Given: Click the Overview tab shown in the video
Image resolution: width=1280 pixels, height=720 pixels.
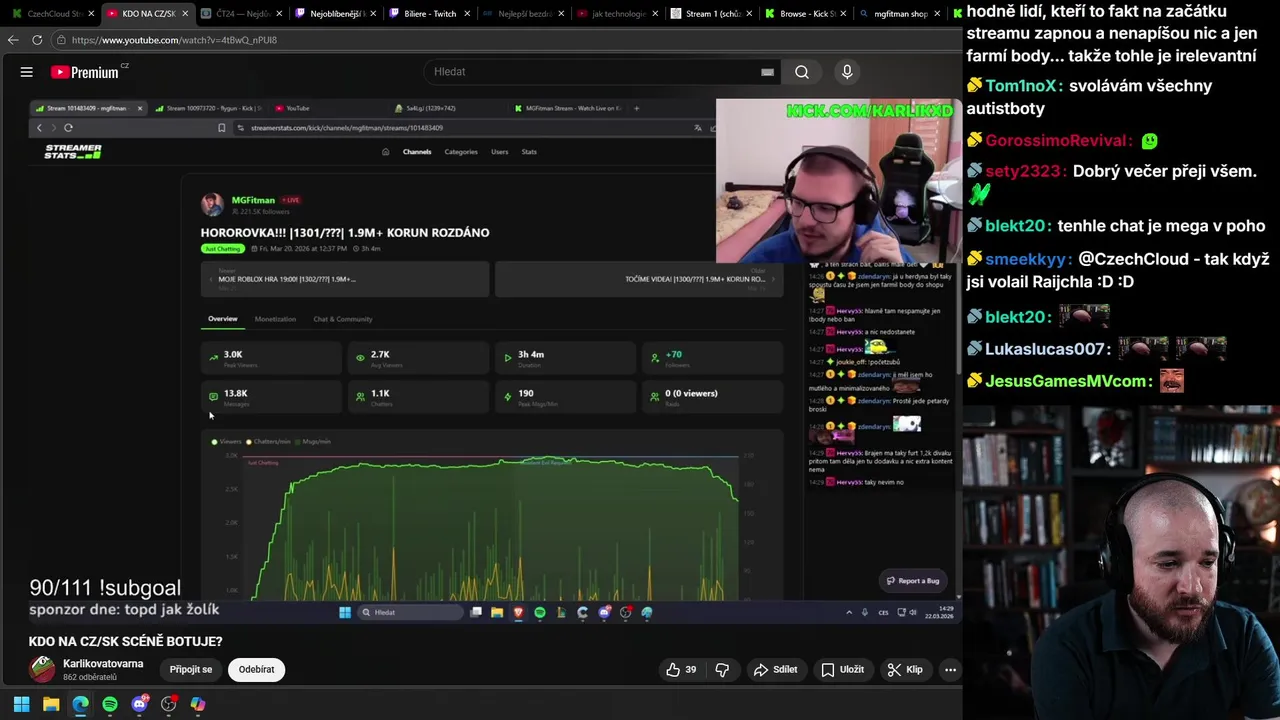Looking at the screenshot, I should coord(223,319).
